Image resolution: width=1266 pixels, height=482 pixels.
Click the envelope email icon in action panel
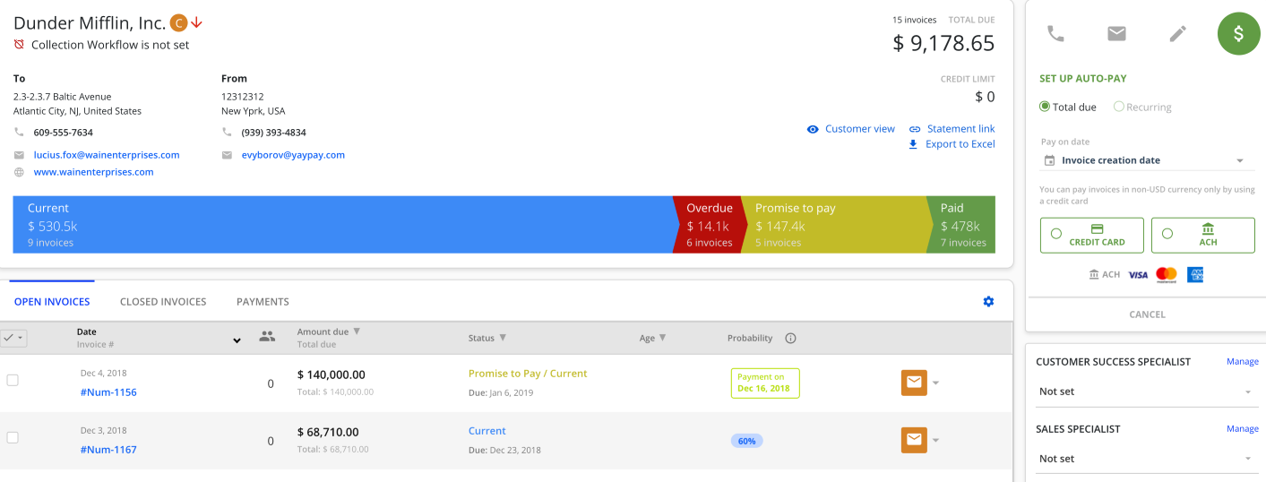pyautogui.click(x=1117, y=34)
